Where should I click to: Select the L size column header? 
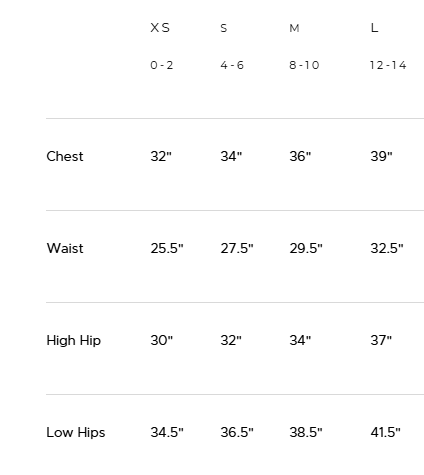tap(374, 28)
